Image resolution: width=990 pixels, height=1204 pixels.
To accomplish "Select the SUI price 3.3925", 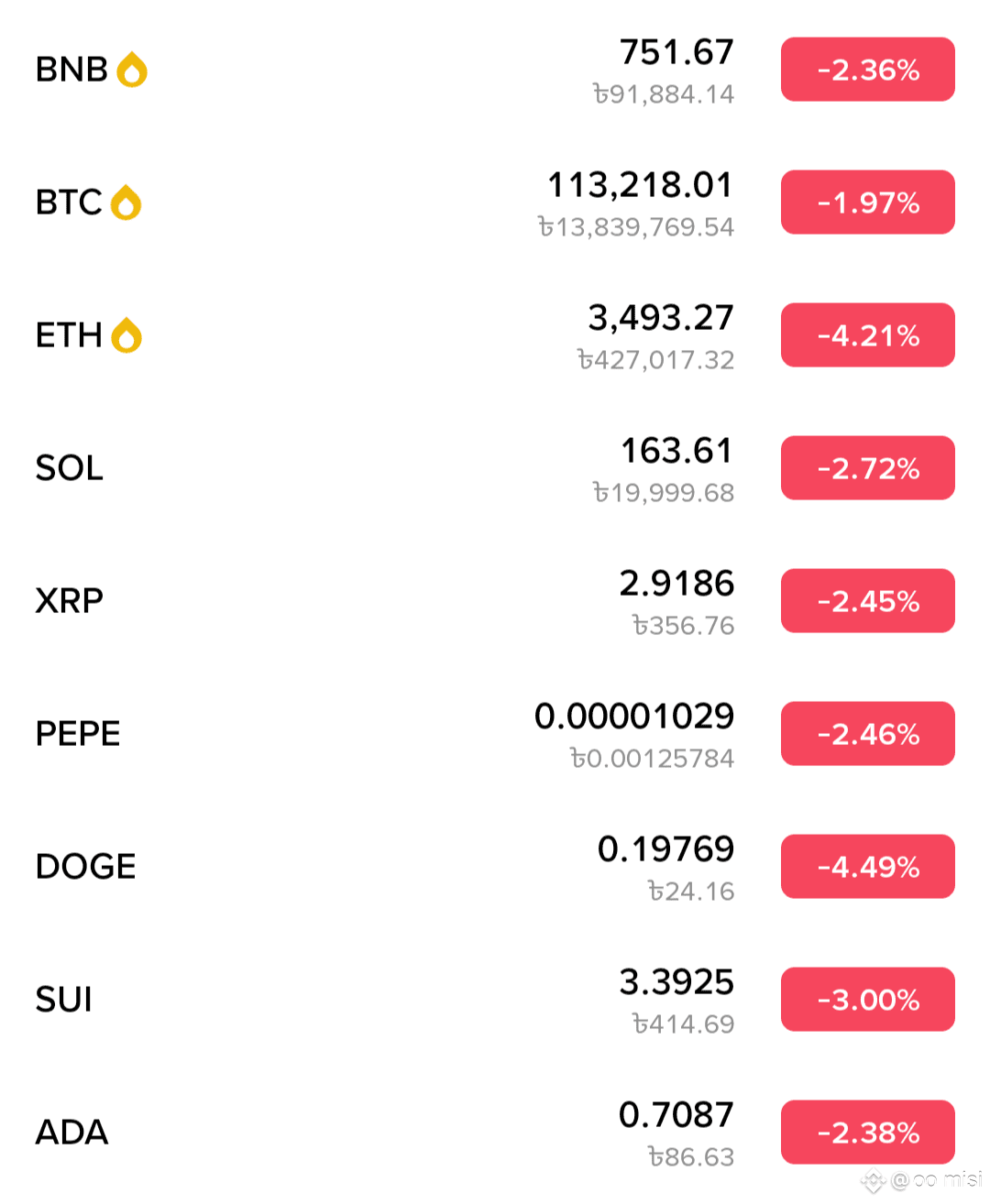I will tap(676, 982).
